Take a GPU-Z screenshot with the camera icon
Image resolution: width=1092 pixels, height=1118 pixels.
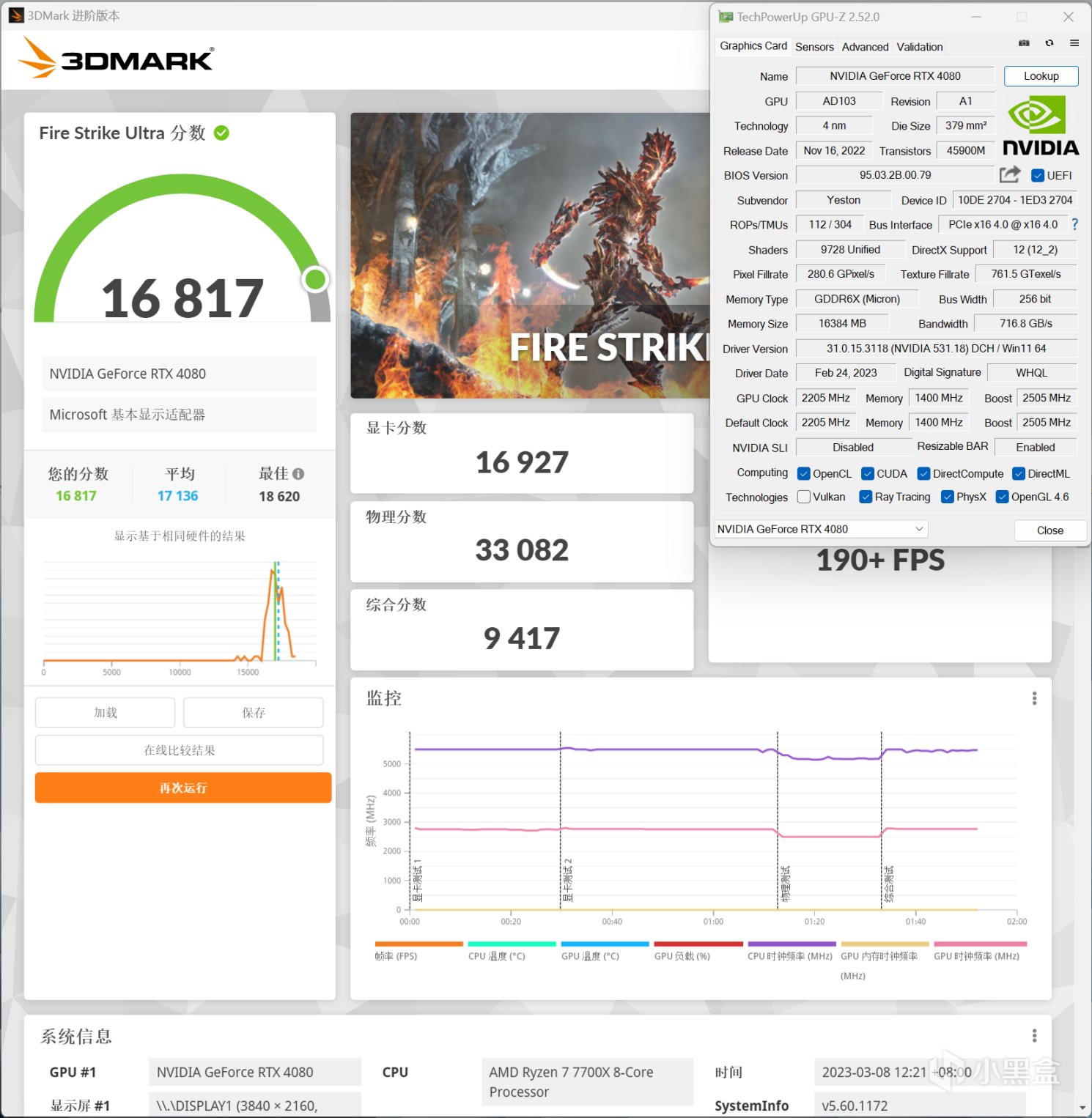click(x=1024, y=43)
